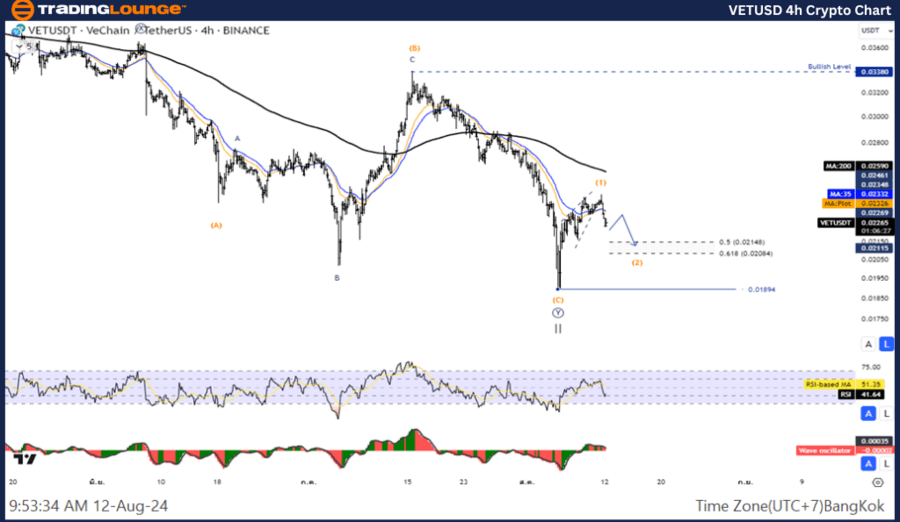Toggle auto scale A on Wave oscillator pane
This screenshot has width=900, height=522.
pos(868,463)
